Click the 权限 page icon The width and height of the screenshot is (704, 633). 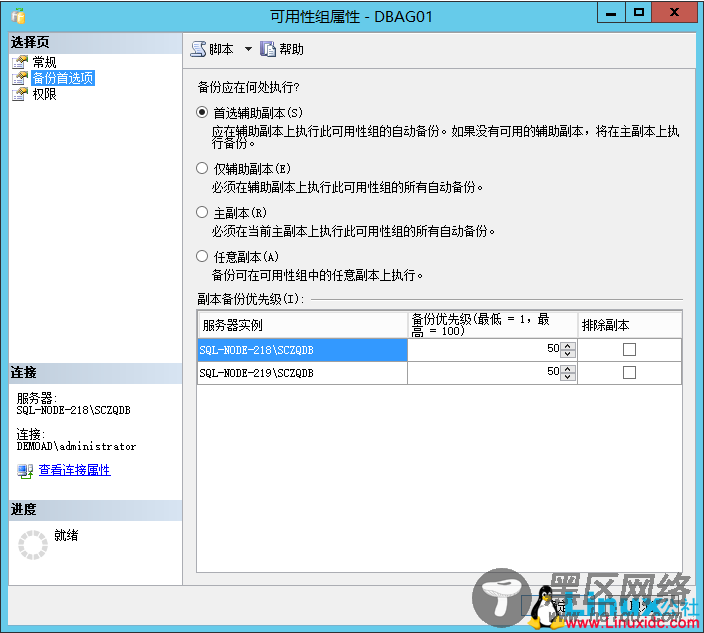click(20, 94)
